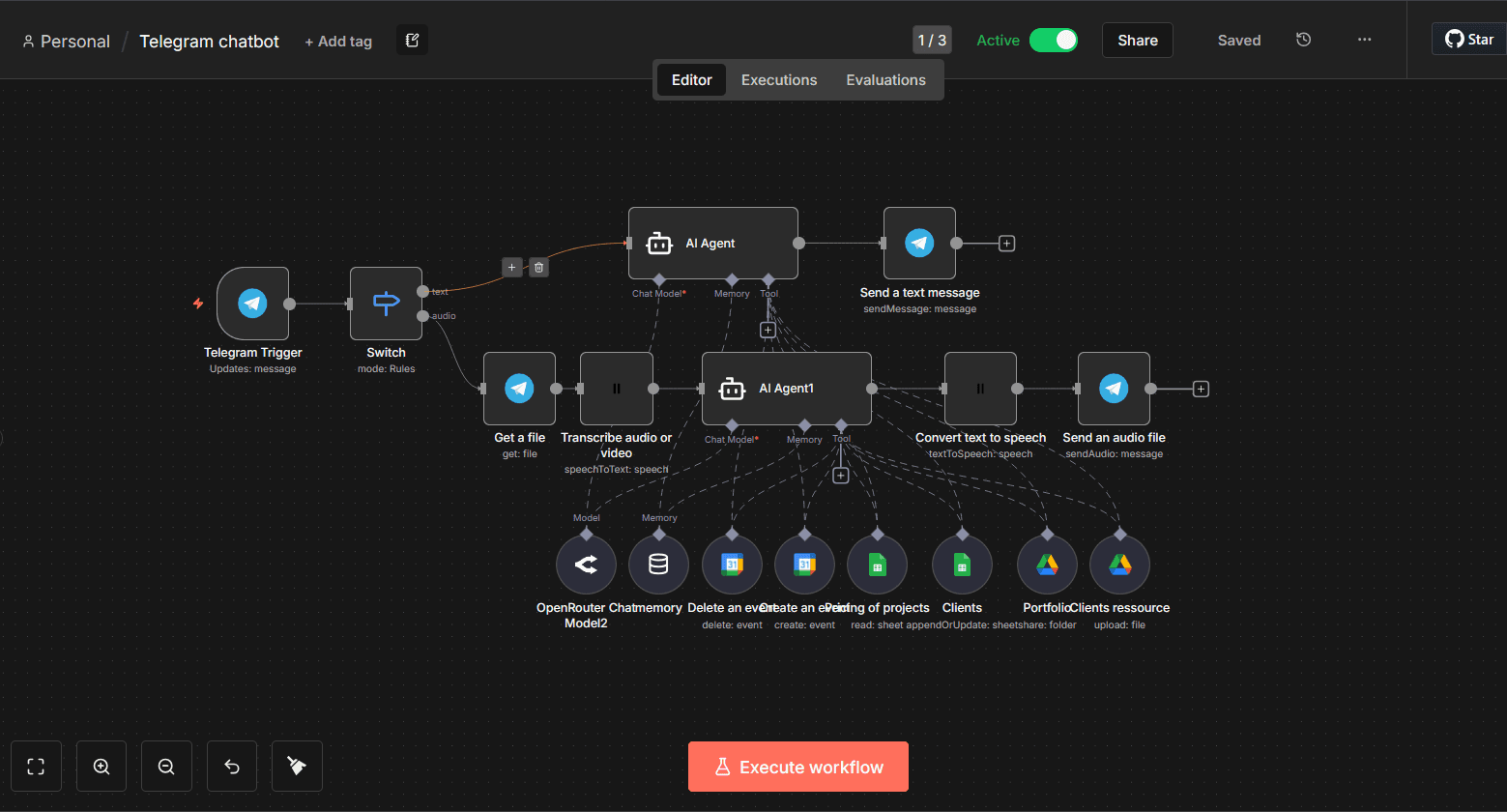
Task: Open the Pricing of projects sheet node
Action: [x=877, y=564]
